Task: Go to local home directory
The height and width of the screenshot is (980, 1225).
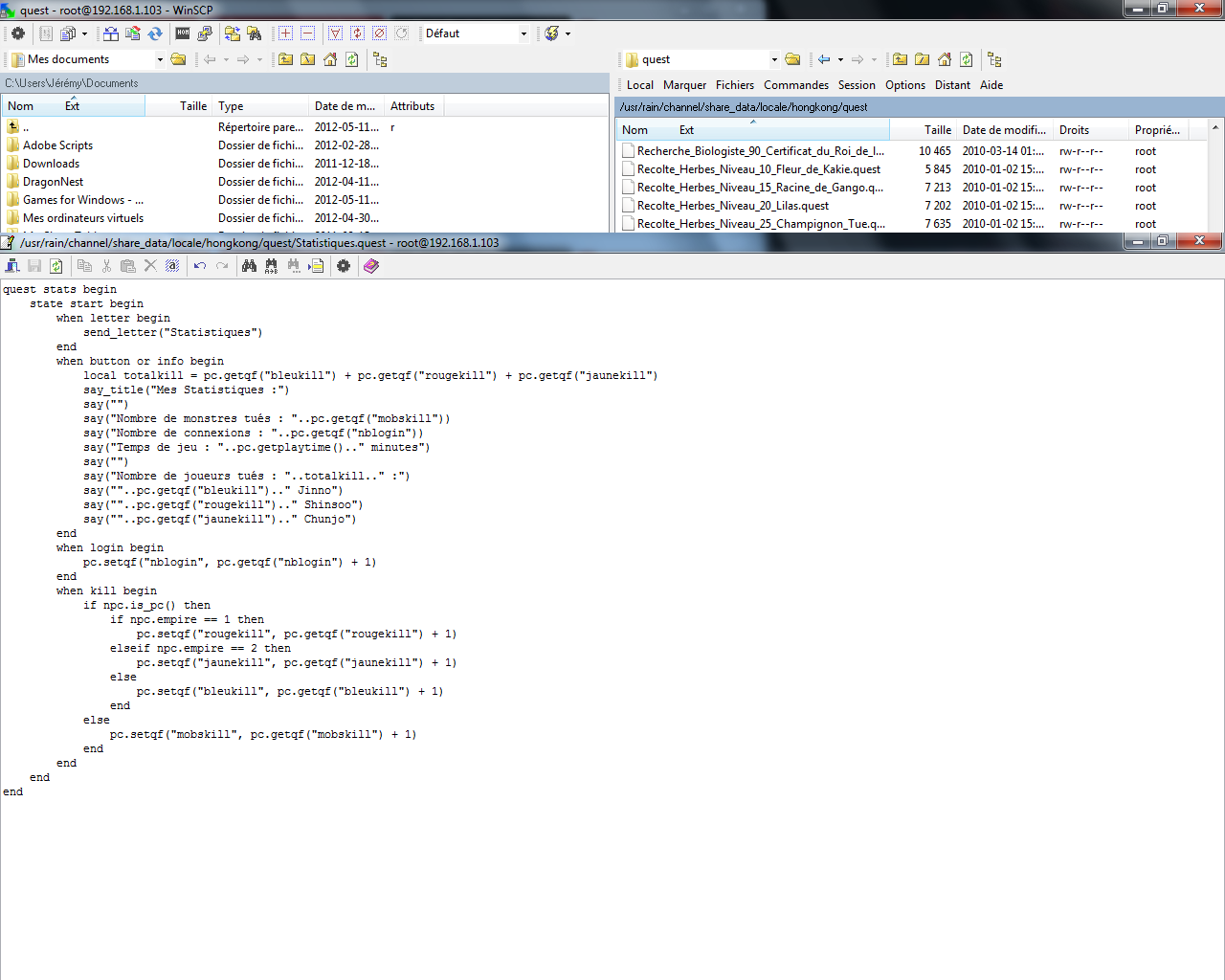Action: [330, 59]
